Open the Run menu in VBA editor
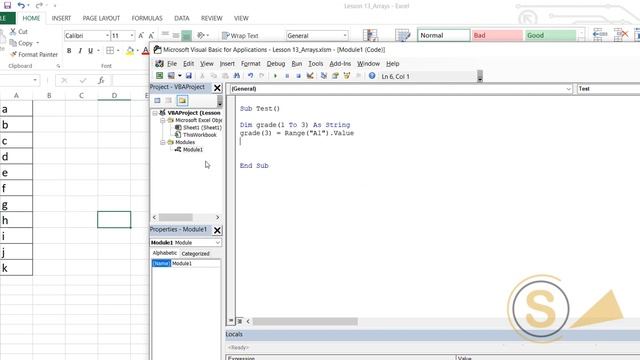Viewport: 640px width, 360px height. point(297,64)
